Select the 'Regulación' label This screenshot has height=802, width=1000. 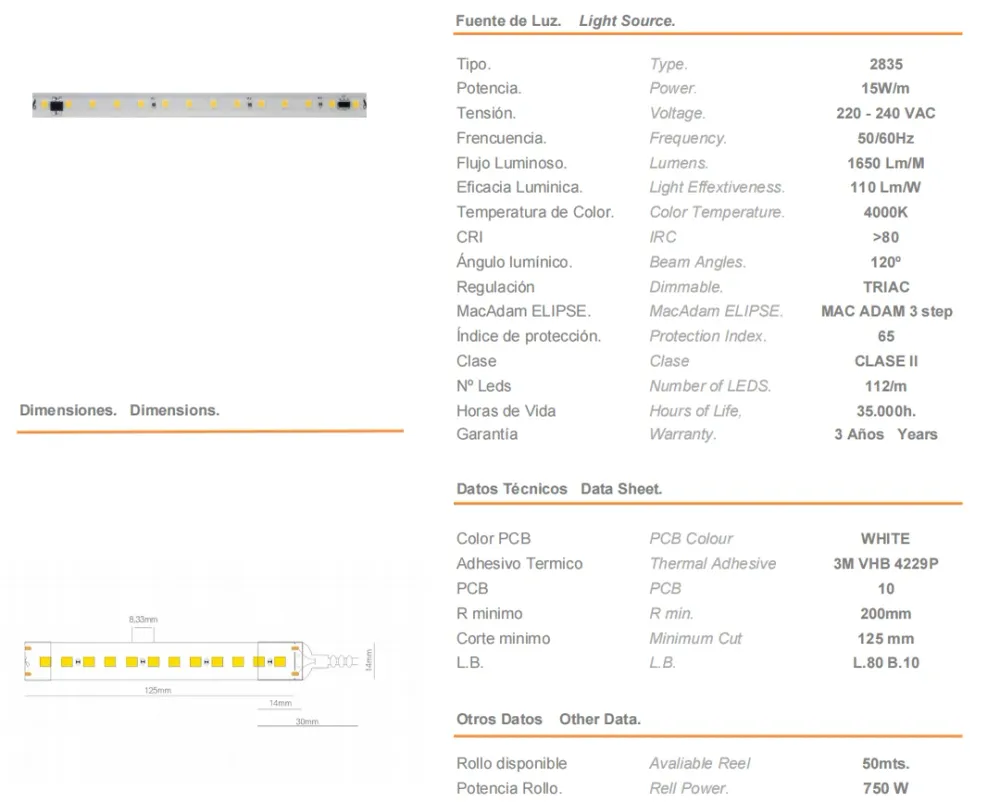(496, 287)
